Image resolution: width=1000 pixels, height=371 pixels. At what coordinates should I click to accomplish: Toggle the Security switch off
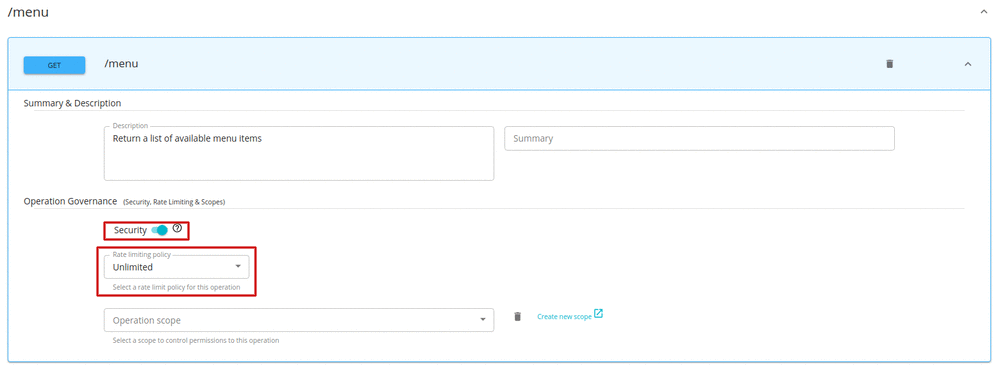pyautogui.click(x=159, y=230)
